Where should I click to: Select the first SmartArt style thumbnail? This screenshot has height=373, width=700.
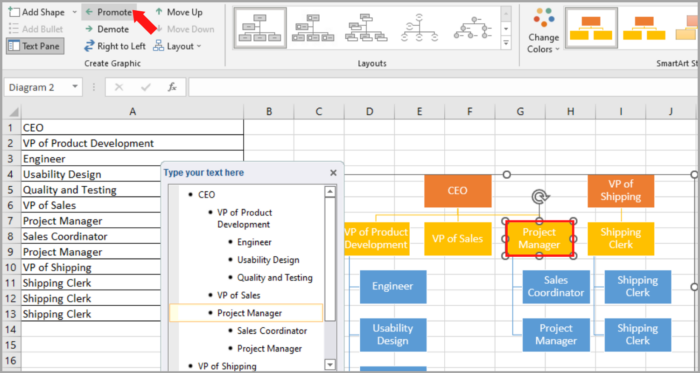click(x=591, y=28)
